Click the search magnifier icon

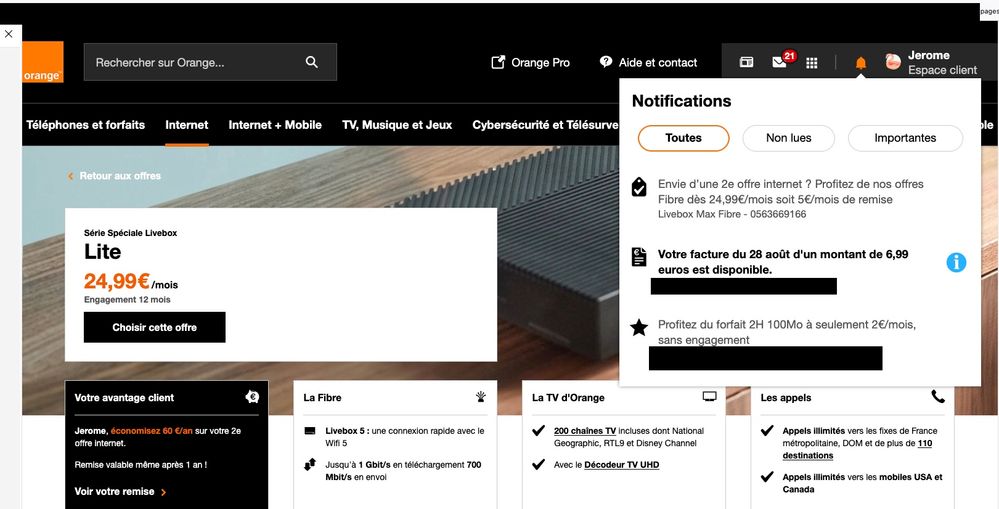point(312,62)
